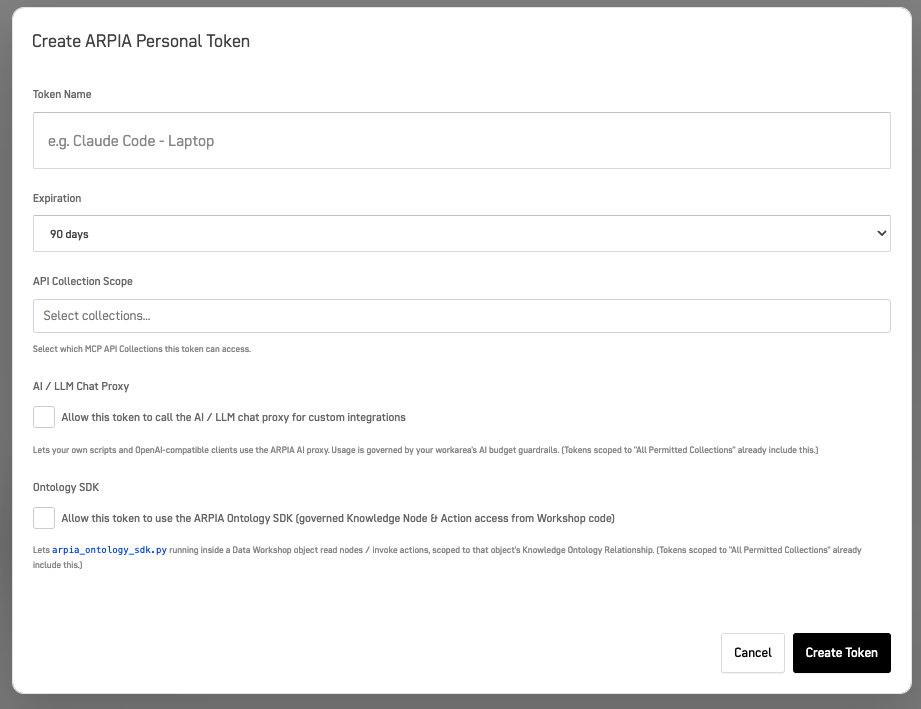Click the 'Token Name' label
Screen dimensions: 921x709
coord(62,94)
